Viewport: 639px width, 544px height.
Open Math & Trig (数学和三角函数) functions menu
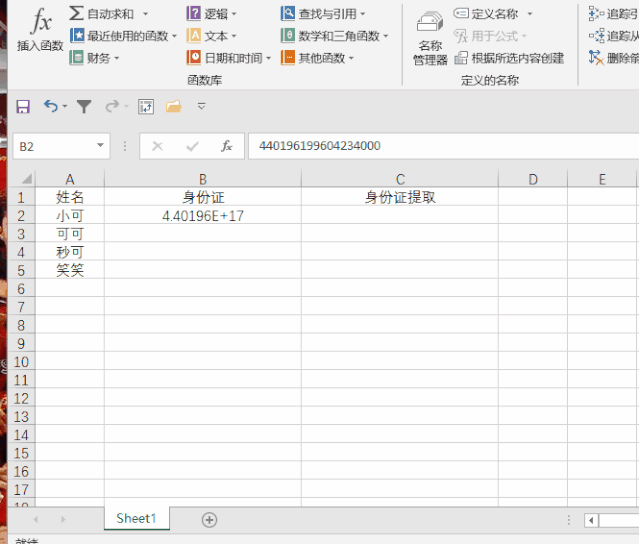tap(334, 36)
